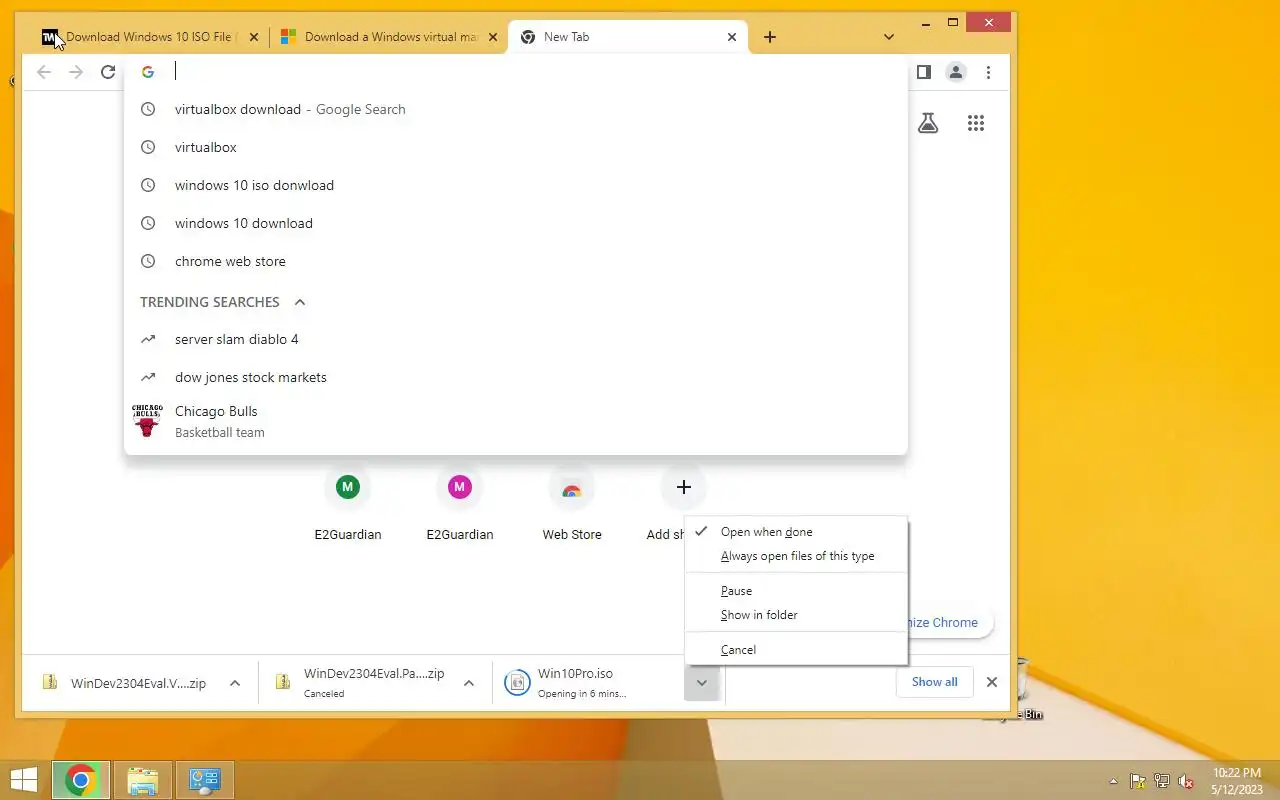Select windows 10 iso donwload suggestion
The width and height of the screenshot is (1280, 800).
(516, 186)
